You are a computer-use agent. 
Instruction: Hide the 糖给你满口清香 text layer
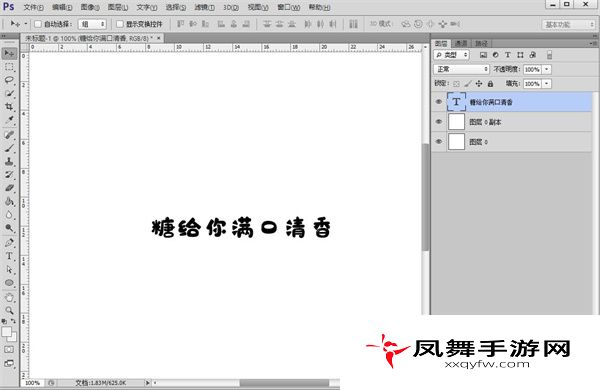point(439,102)
